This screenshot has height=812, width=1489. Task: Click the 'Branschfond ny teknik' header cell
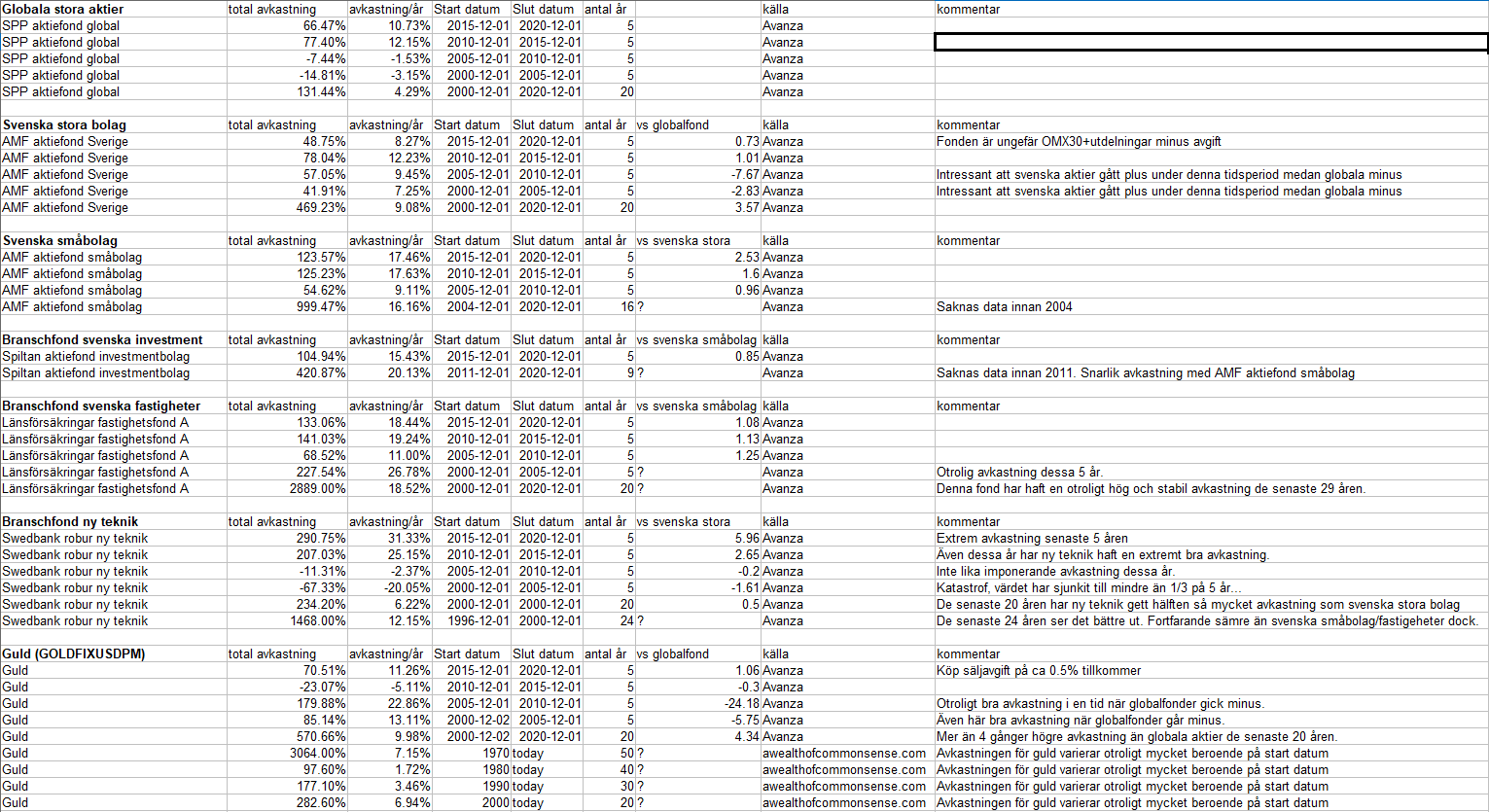(71, 521)
